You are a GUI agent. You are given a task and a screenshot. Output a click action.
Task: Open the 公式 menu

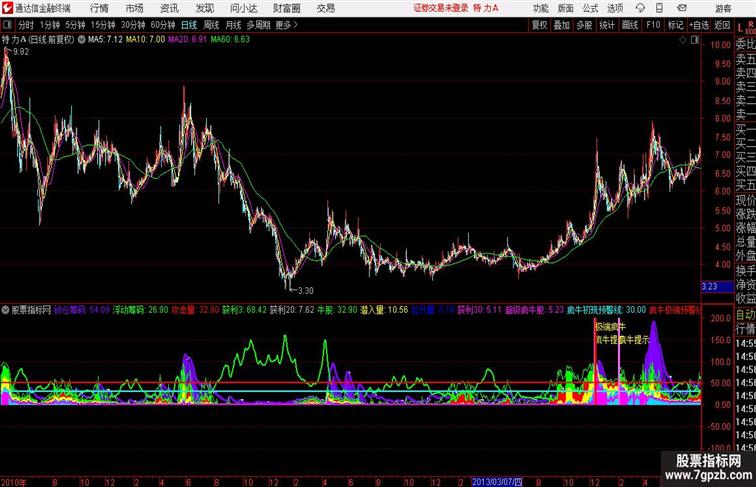click(590, 8)
